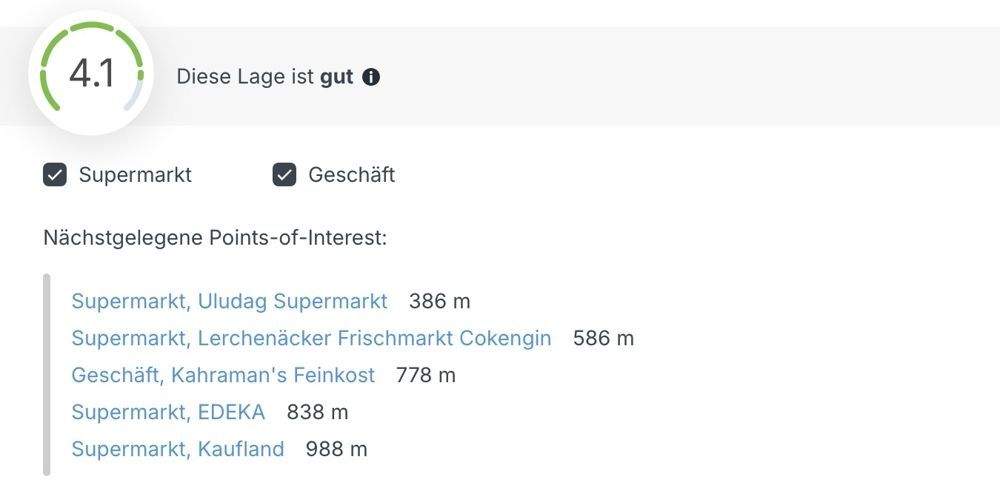Screen dimensions: 1000x485
Task: Click the 988 m distance value
Action: (336, 449)
